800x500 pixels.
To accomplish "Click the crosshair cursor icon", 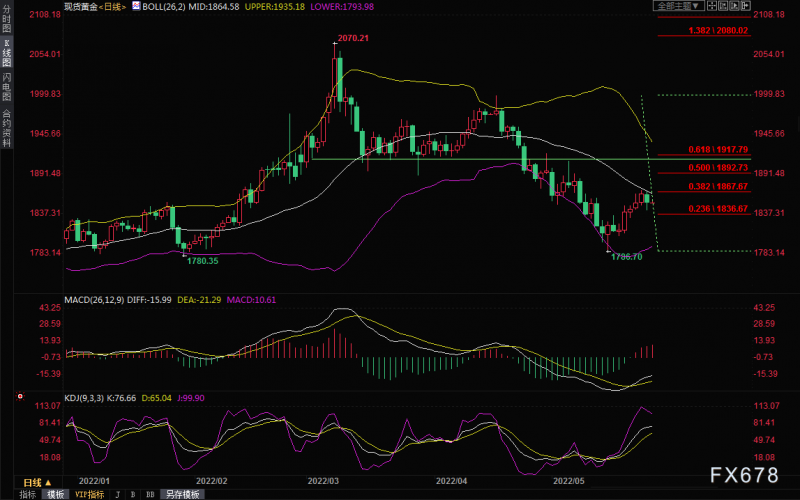I will (x=712, y=6).
